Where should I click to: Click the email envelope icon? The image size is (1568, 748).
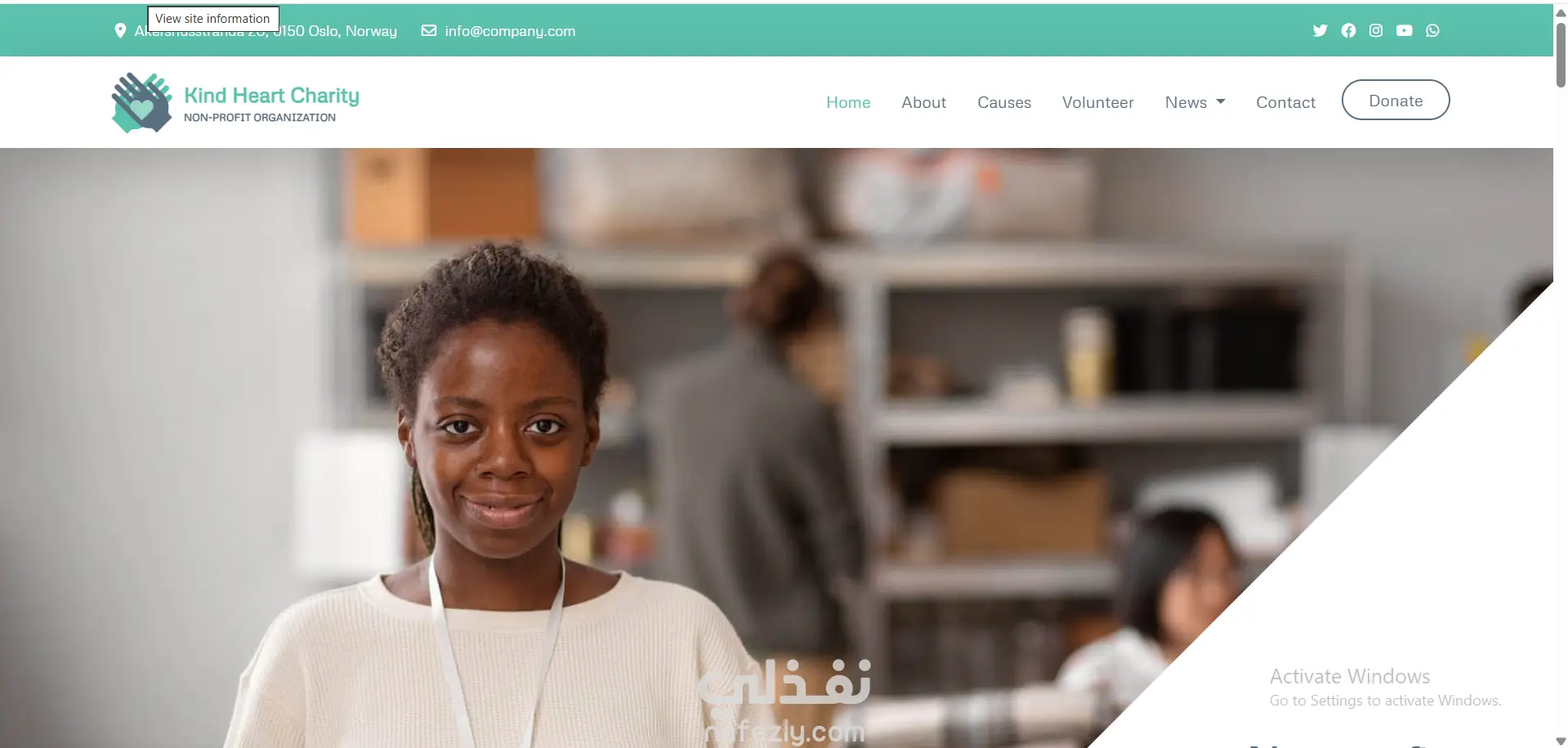tap(428, 30)
